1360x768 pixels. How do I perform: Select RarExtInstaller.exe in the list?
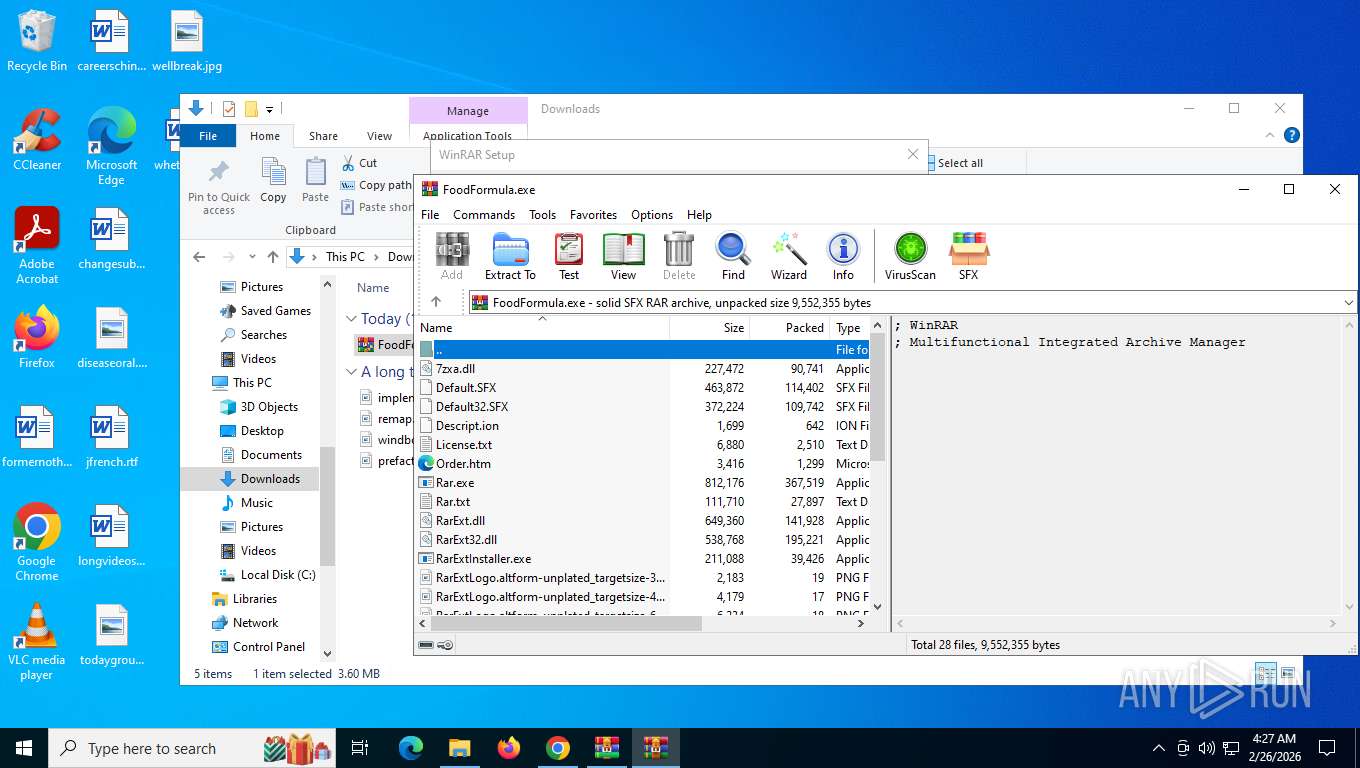(x=483, y=559)
